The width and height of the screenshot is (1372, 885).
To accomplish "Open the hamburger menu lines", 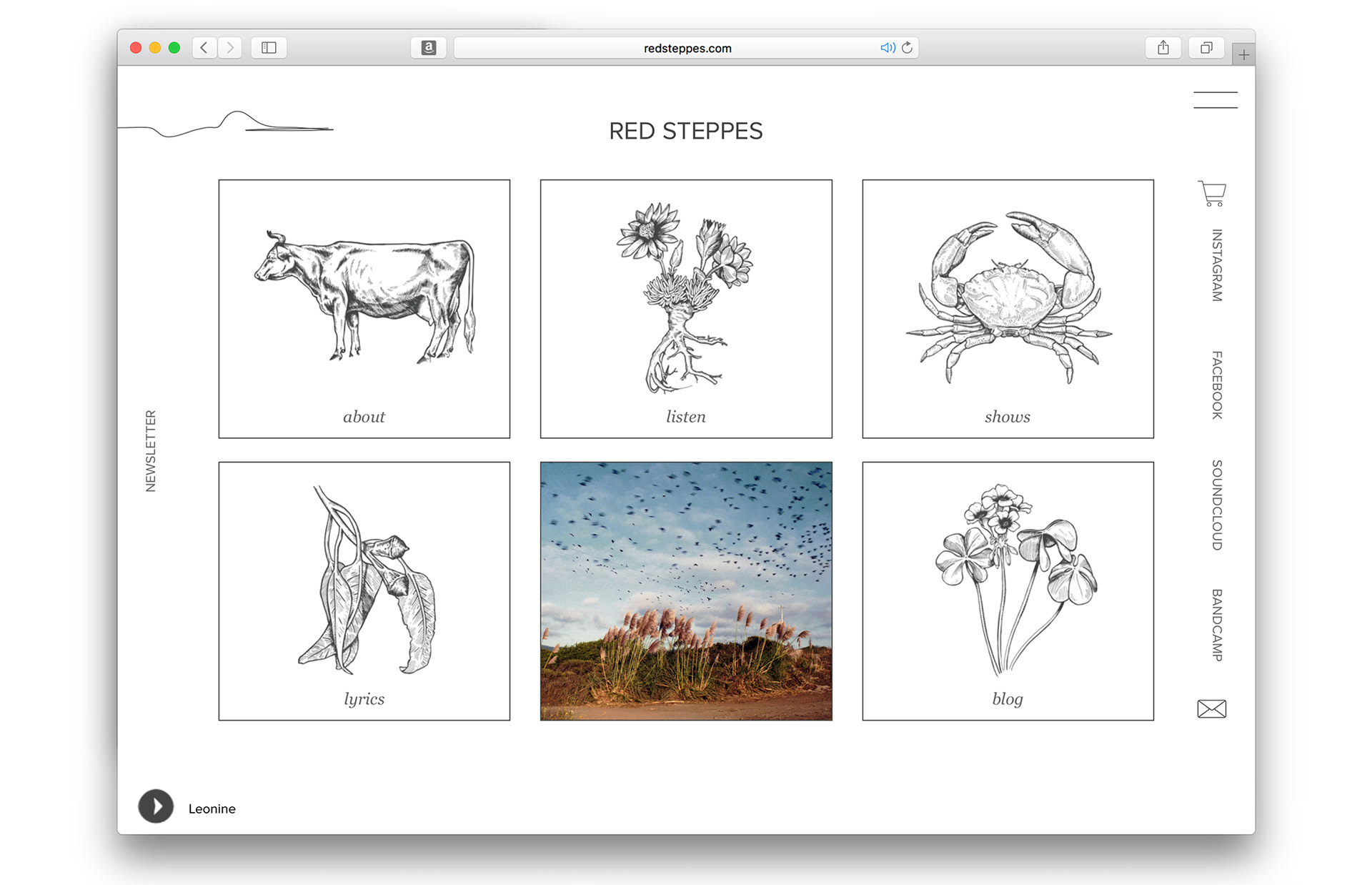I will click(1215, 100).
